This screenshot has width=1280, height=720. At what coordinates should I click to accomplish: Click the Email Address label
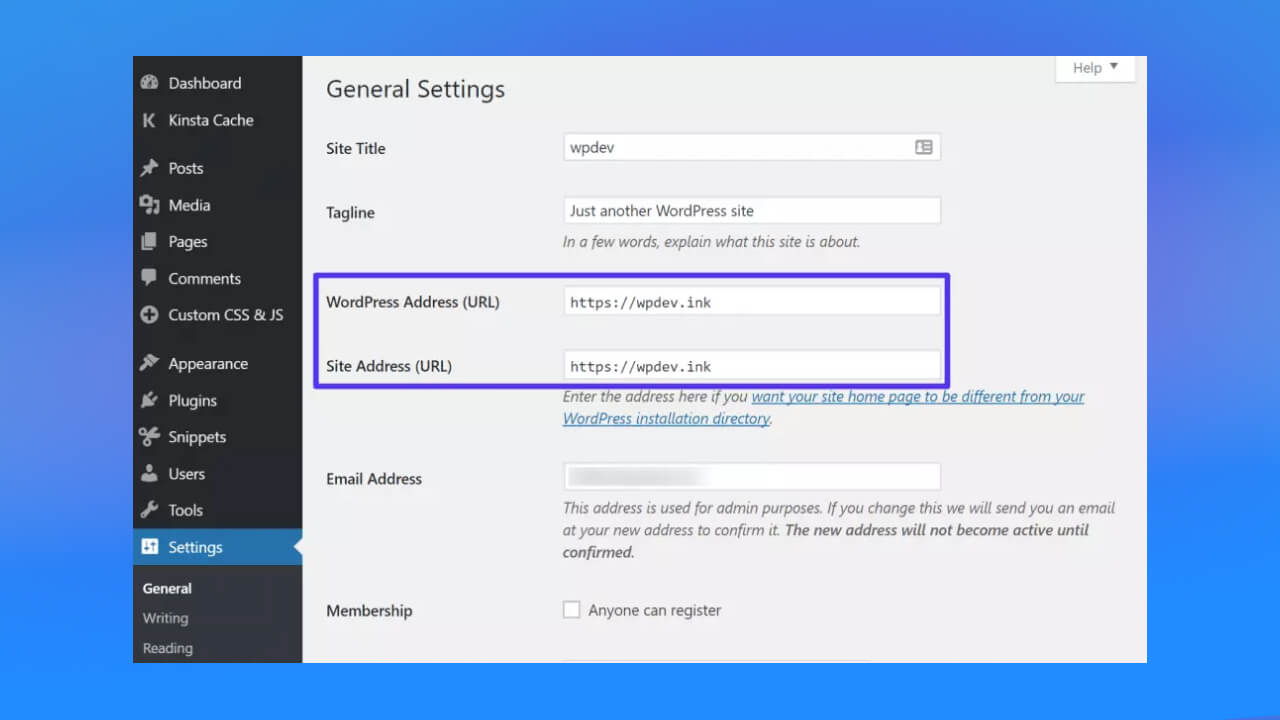pos(374,479)
